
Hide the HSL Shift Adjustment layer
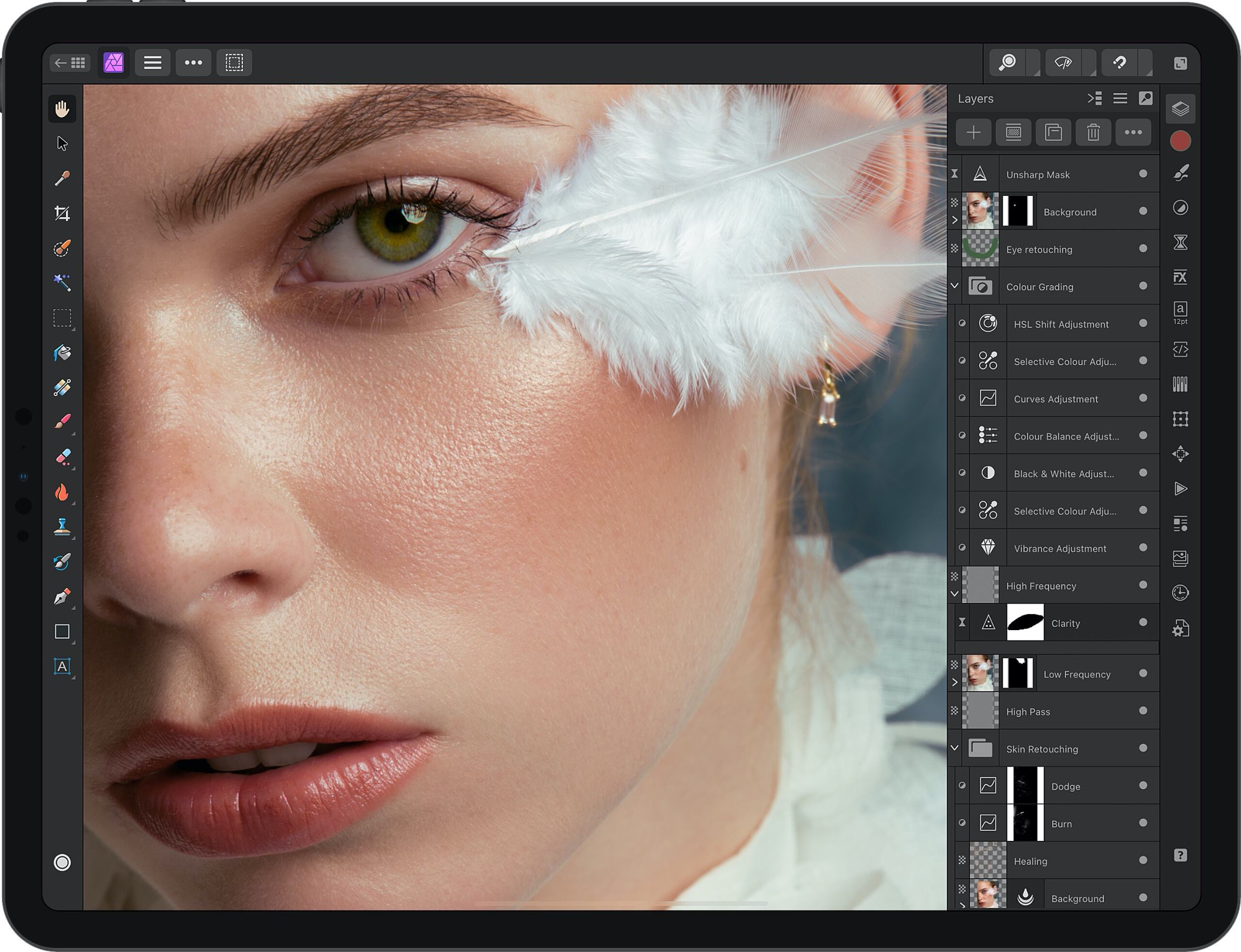point(1143,323)
